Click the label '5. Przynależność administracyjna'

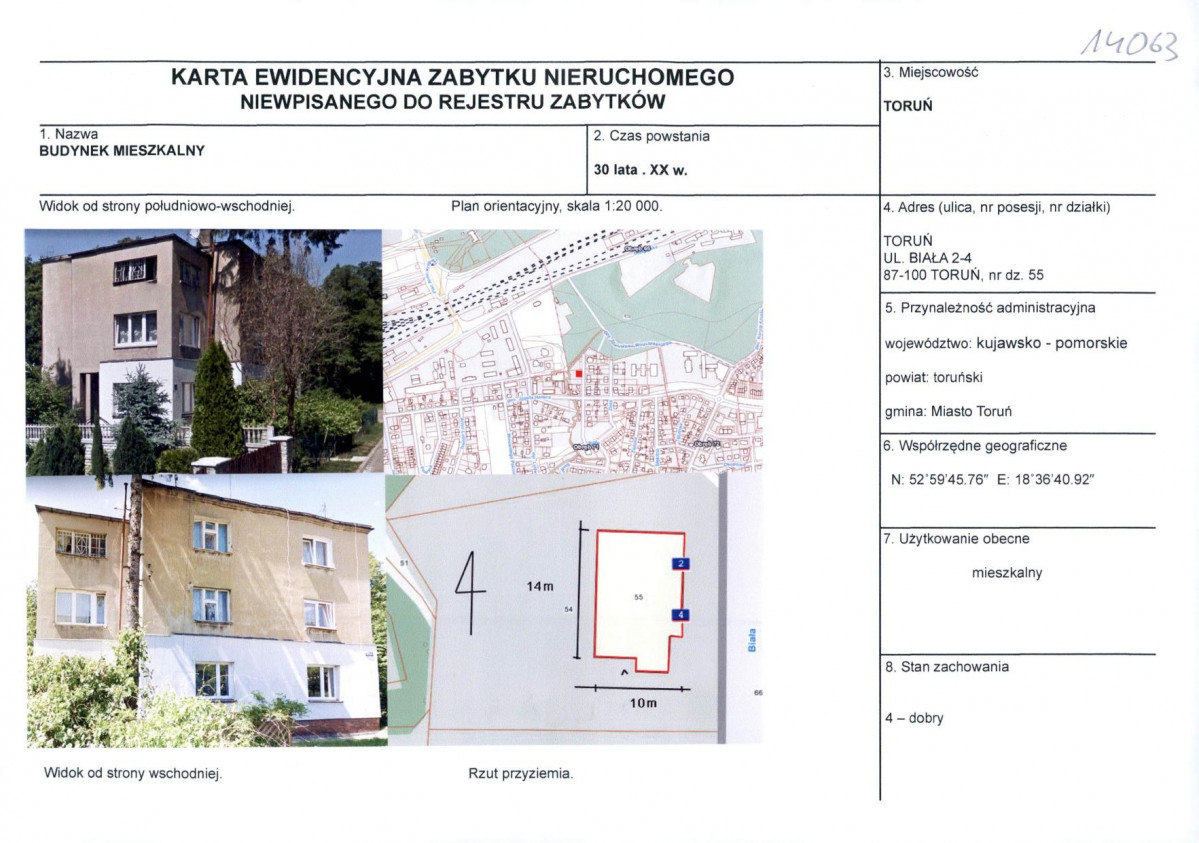[x=990, y=308]
